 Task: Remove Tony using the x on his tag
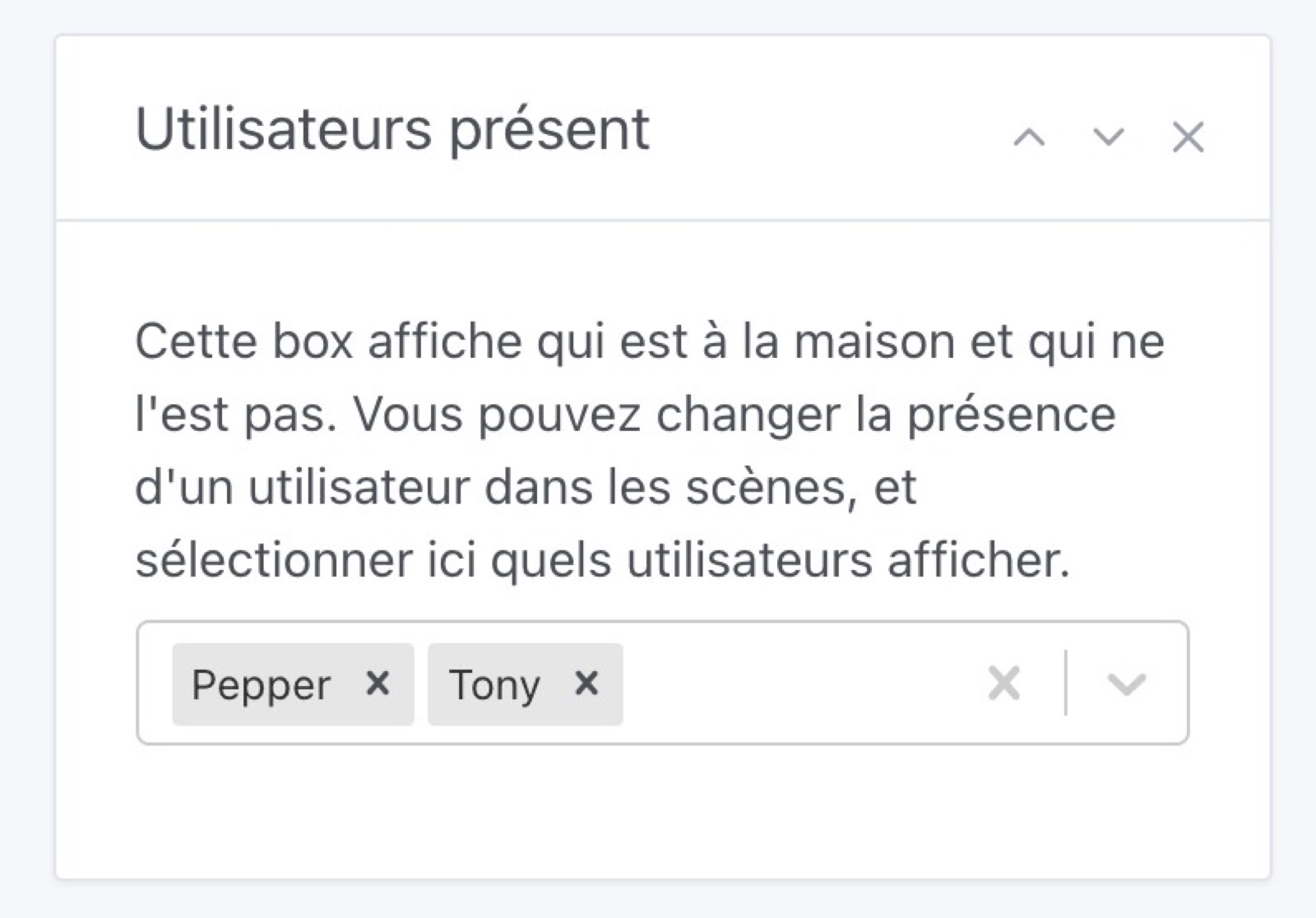(x=586, y=684)
